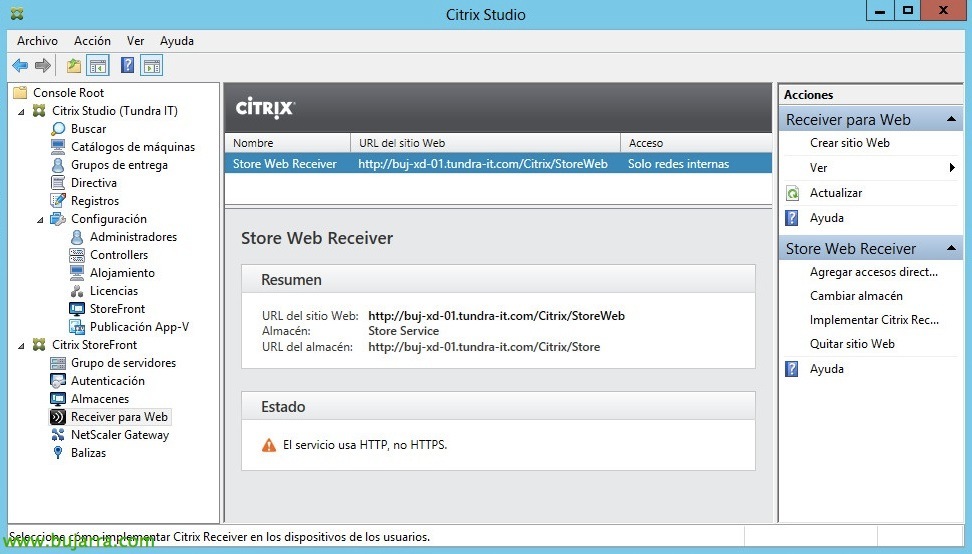Collapse the Configuración tree node
Image resolution: width=972 pixels, height=554 pixels.
(x=40, y=220)
